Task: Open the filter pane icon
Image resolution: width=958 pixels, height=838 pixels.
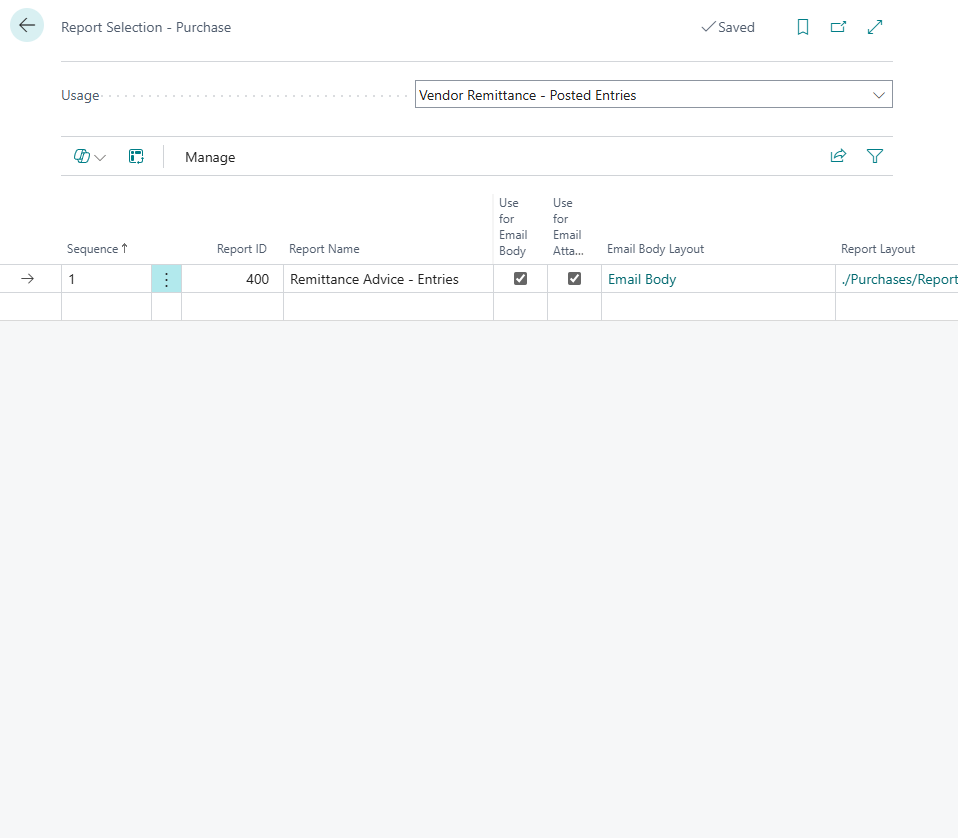Action: [875, 156]
